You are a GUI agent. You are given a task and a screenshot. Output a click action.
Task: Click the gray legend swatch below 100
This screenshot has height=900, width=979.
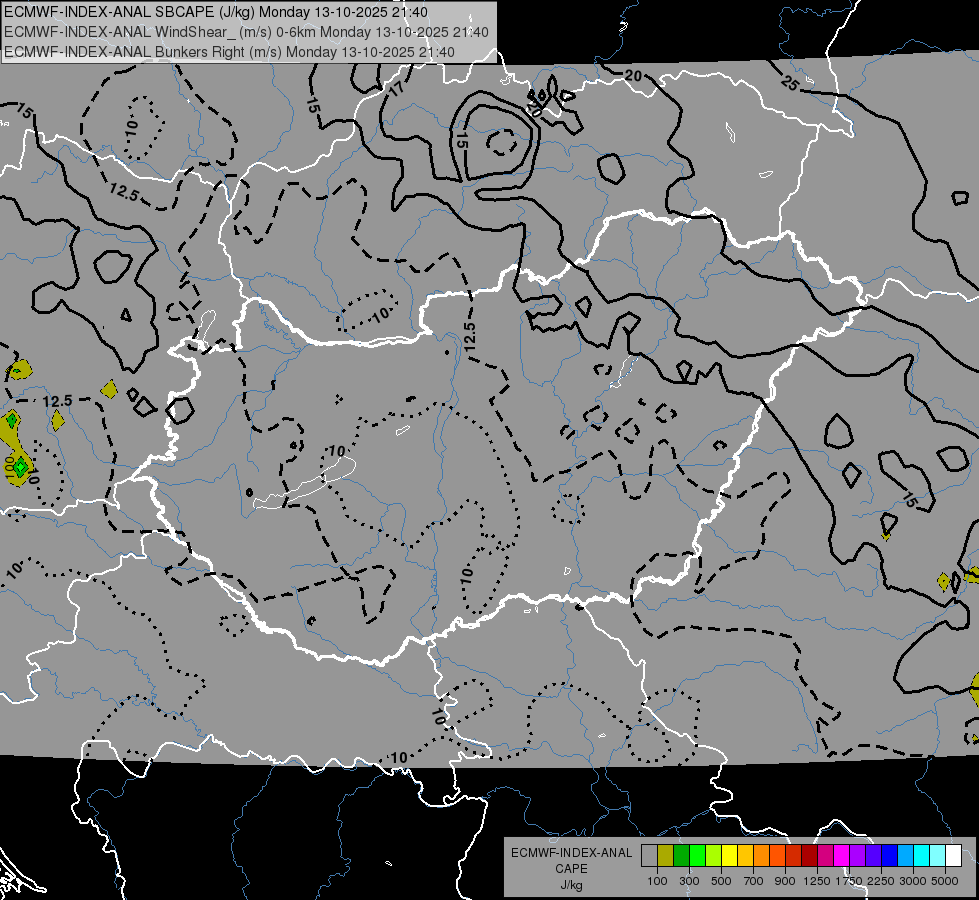(649, 856)
